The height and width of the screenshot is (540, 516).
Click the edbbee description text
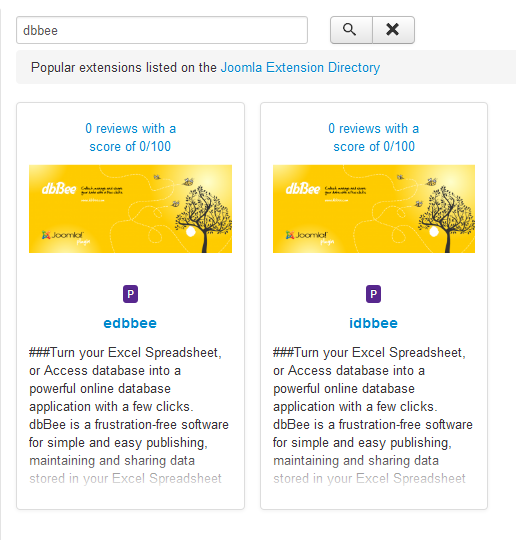point(129,416)
